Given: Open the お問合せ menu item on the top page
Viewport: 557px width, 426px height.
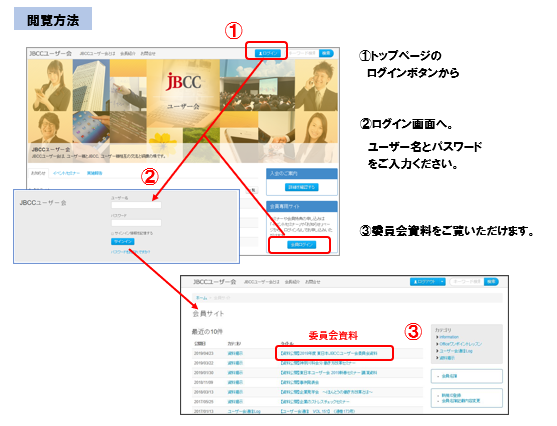Looking at the screenshot, I should [148, 54].
